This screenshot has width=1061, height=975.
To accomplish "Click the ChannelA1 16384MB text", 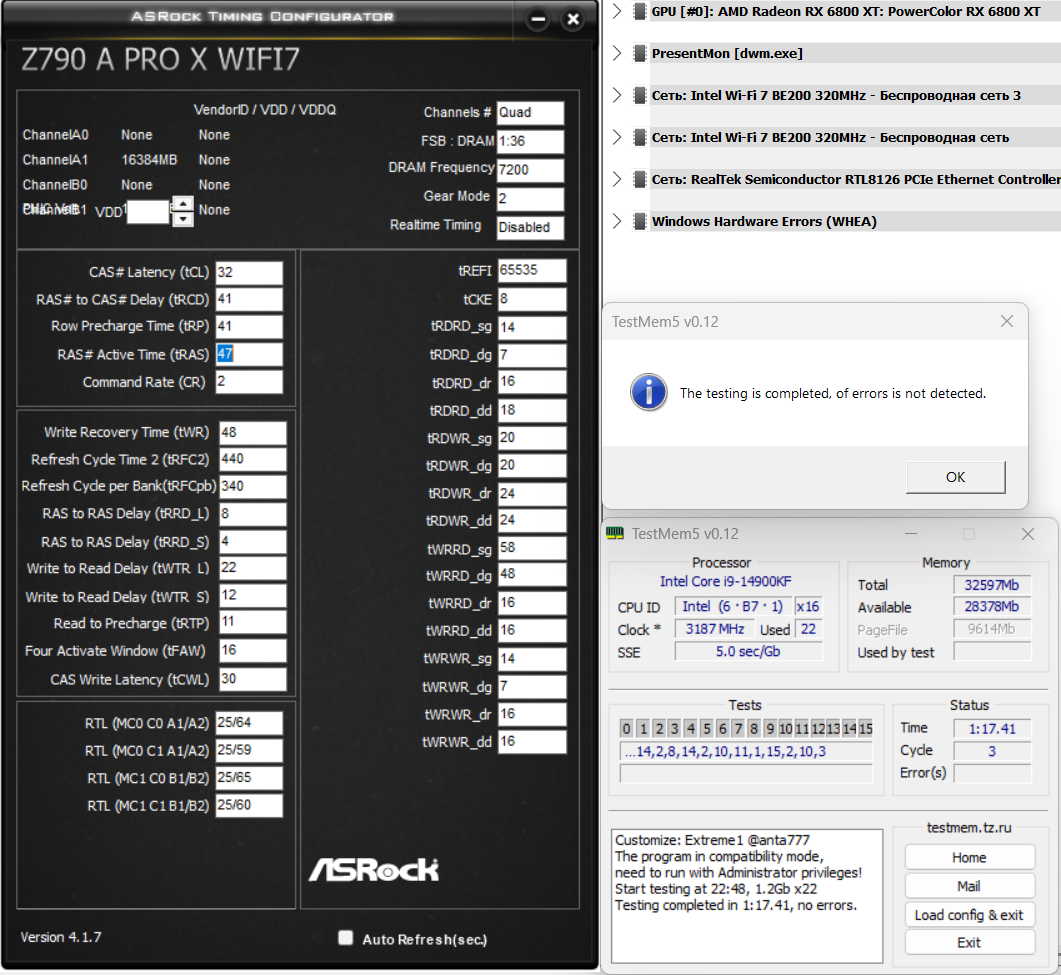I will 149,160.
